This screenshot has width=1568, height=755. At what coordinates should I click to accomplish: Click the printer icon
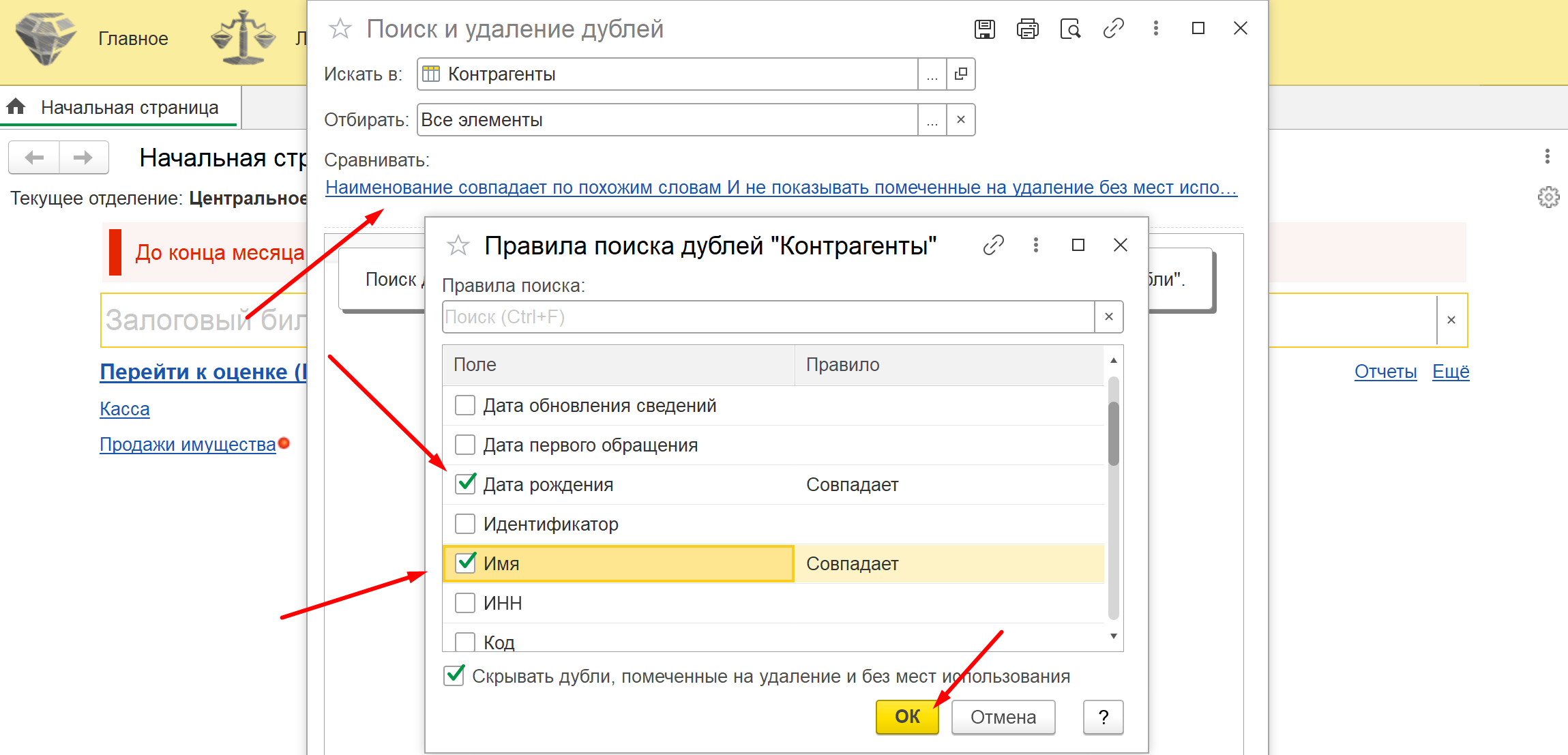coord(1027,29)
